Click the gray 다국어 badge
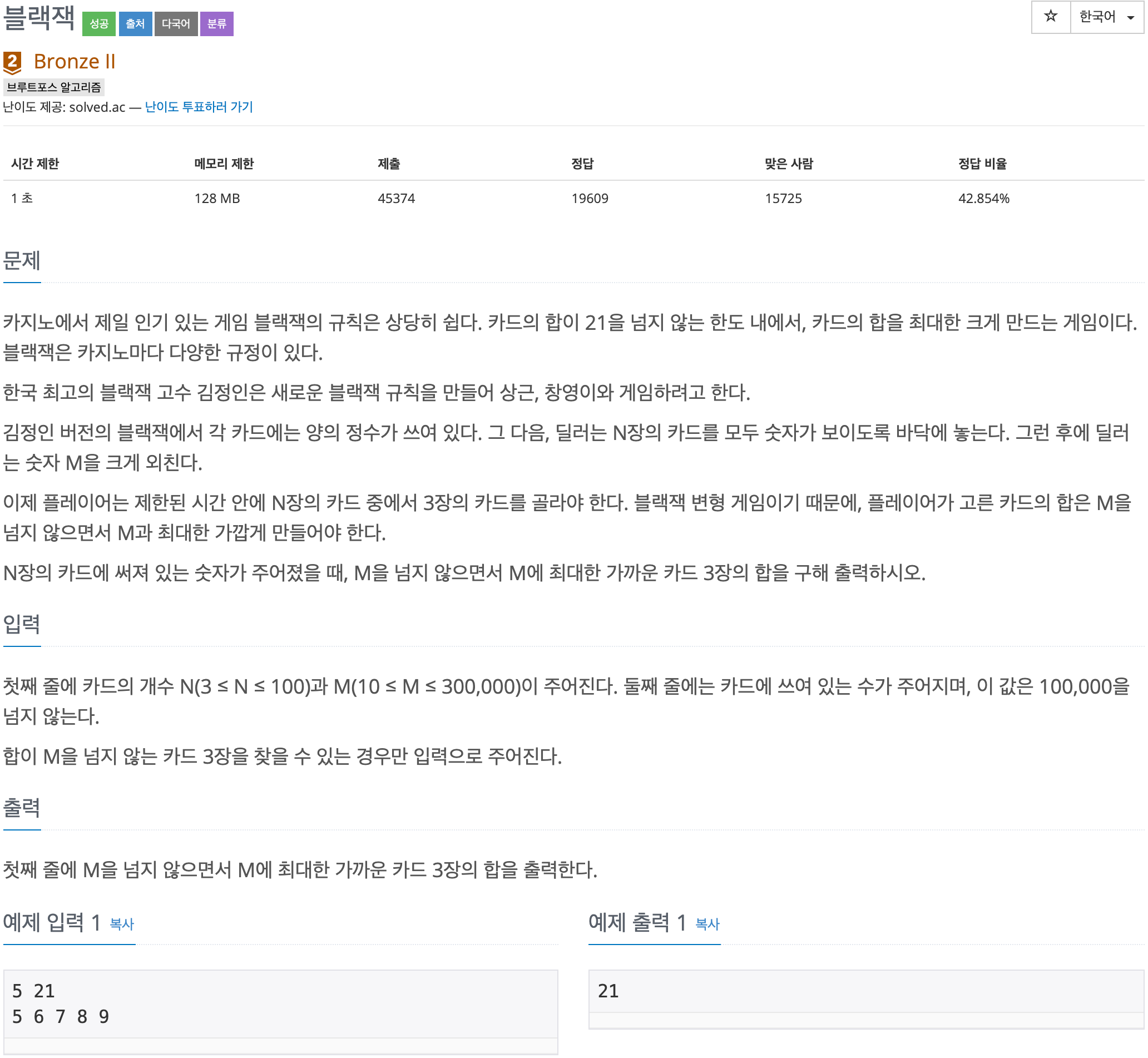 pyautogui.click(x=176, y=24)
